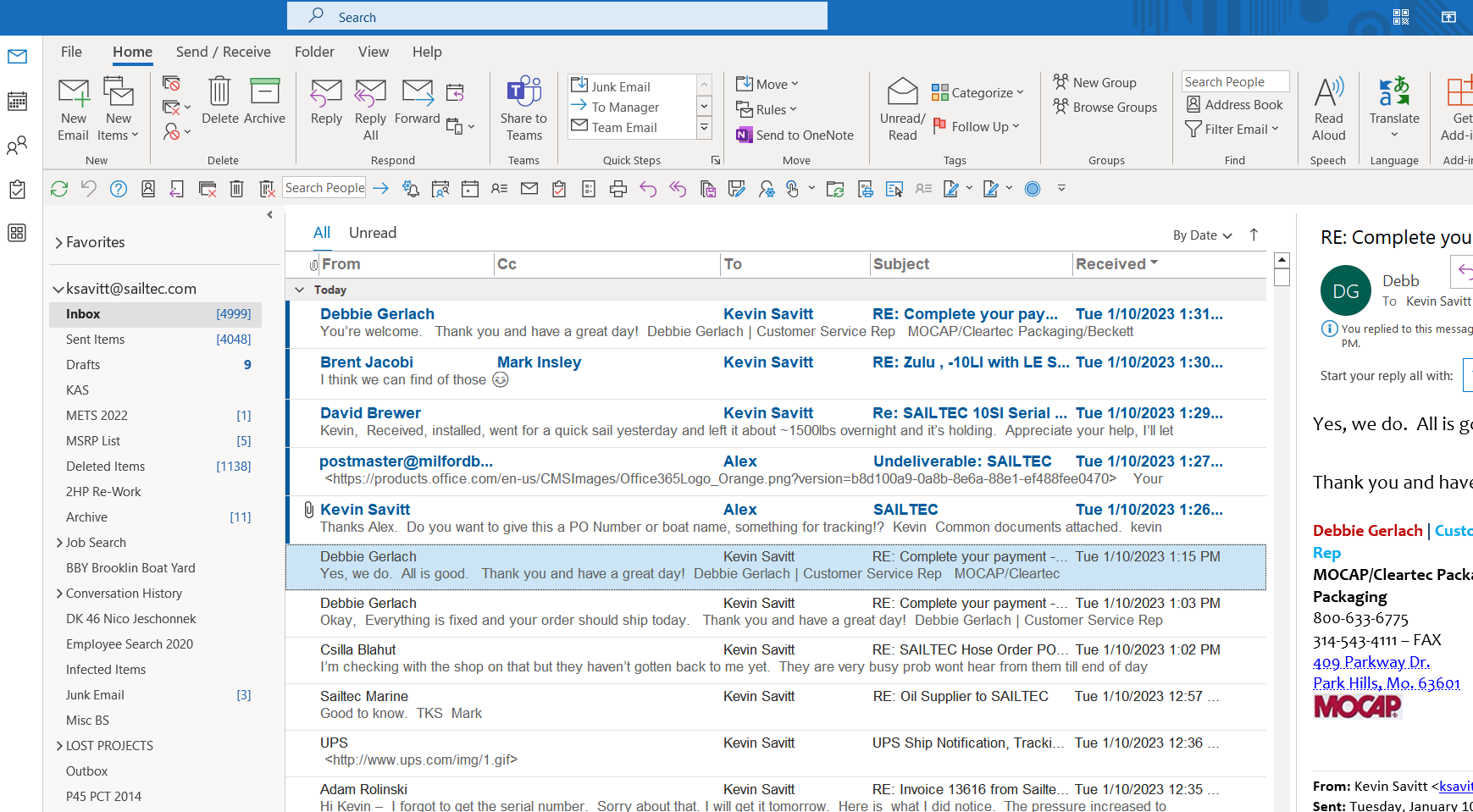1473x812 pixels.
Task: Open the Clean Up dropdown icon
Action: coord(175,108)
